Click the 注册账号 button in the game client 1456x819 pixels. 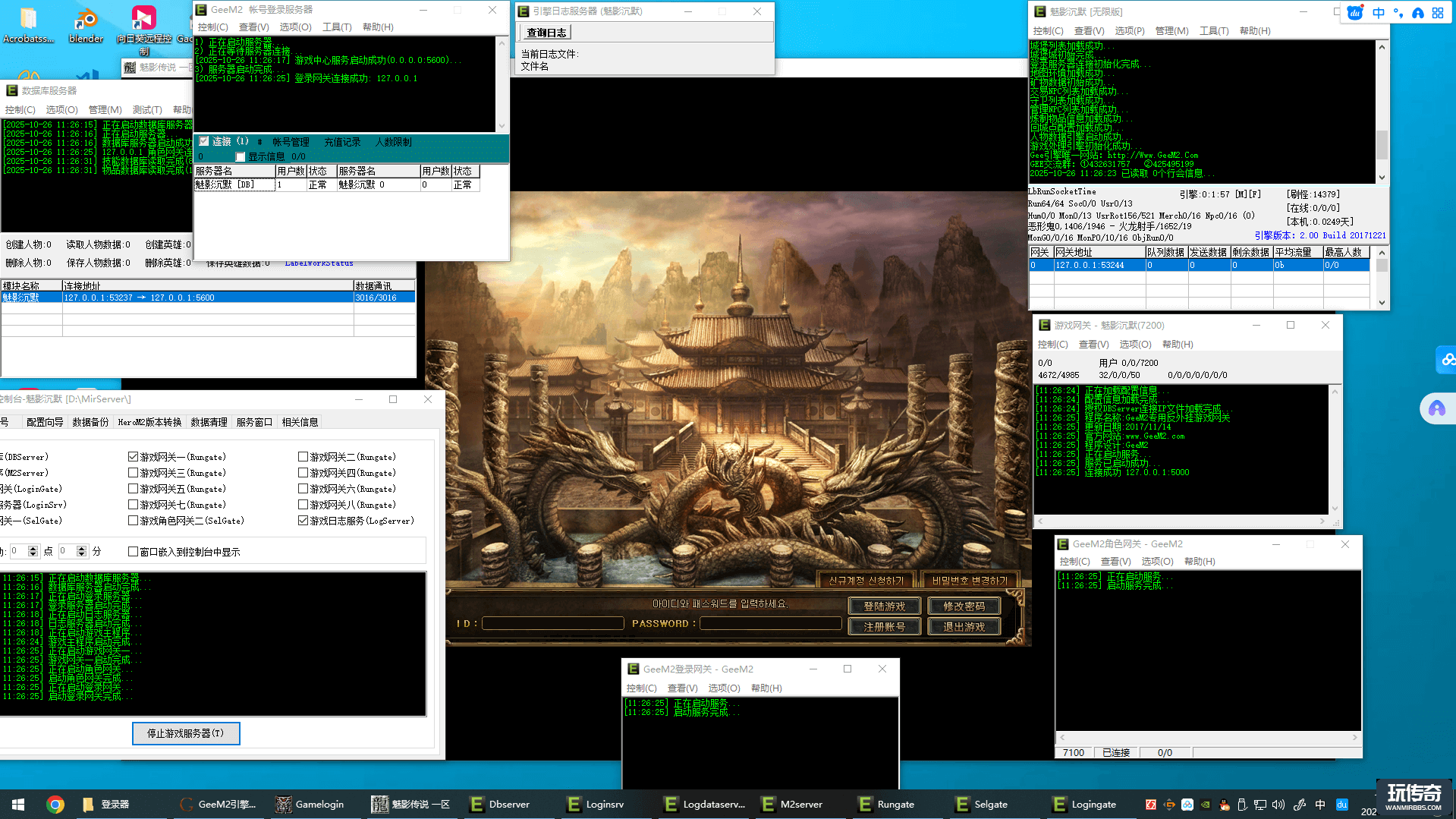[884, 627]
